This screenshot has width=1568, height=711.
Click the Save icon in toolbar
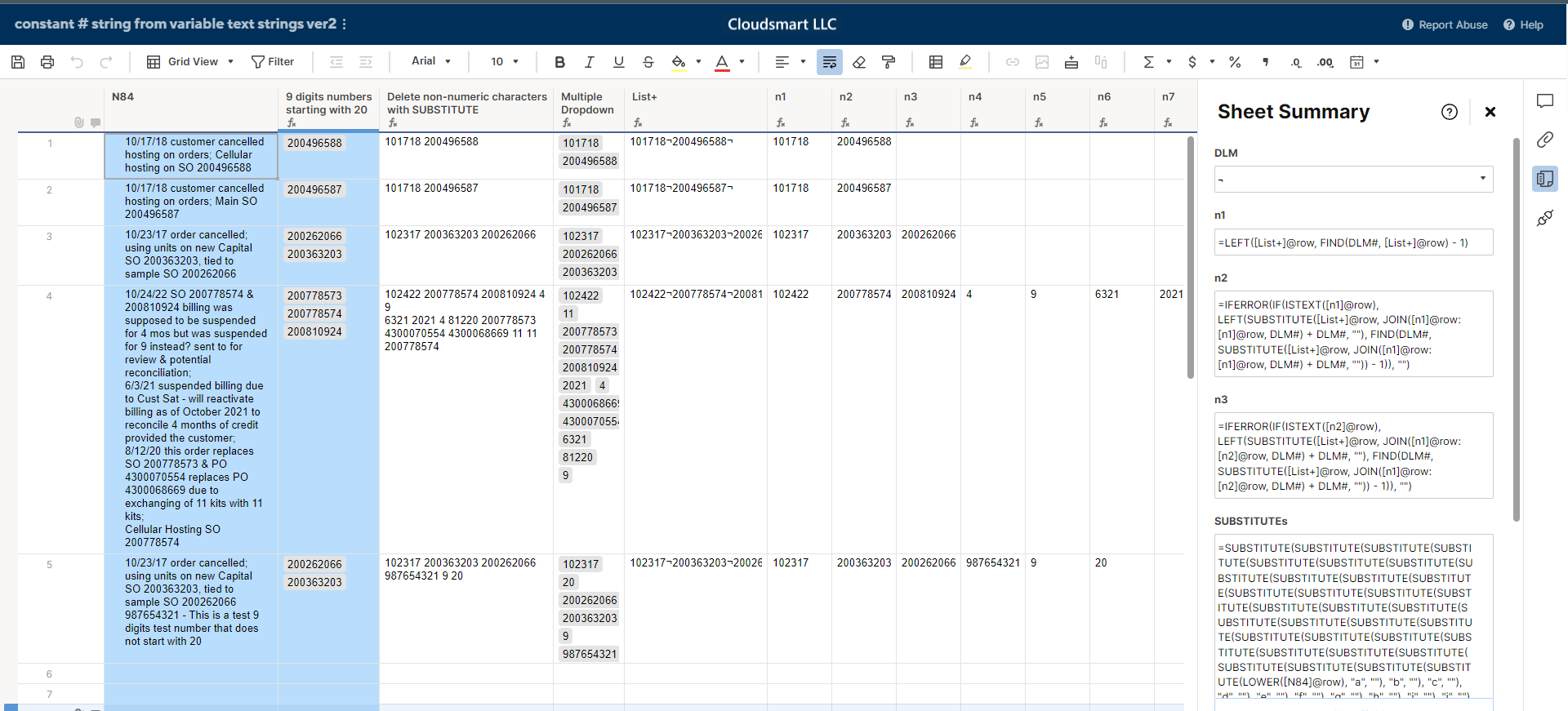(18, 62)
